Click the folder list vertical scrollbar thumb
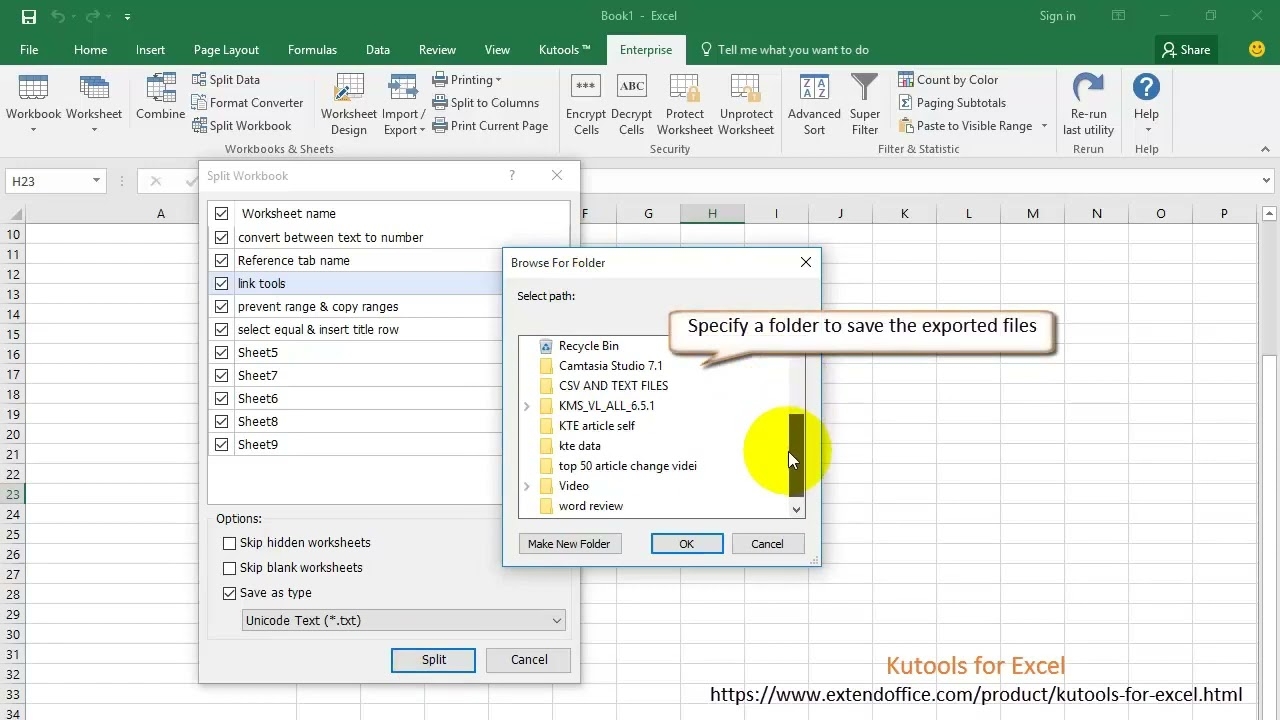This screenshot has width=1280, height=720. (796, 455)
